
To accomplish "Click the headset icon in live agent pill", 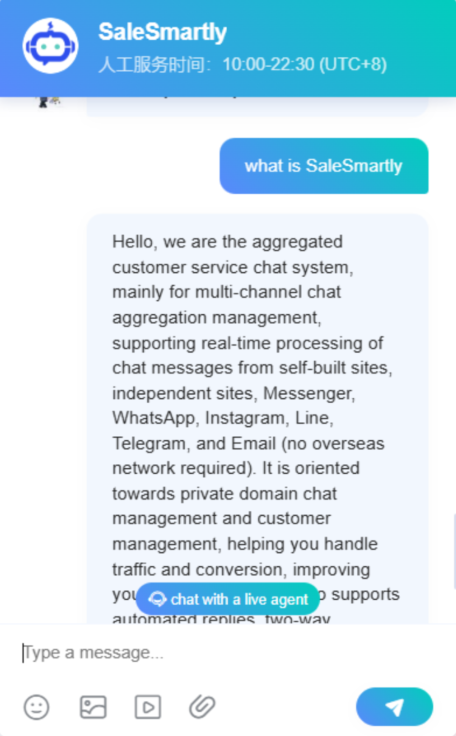I will pos(157,599).
